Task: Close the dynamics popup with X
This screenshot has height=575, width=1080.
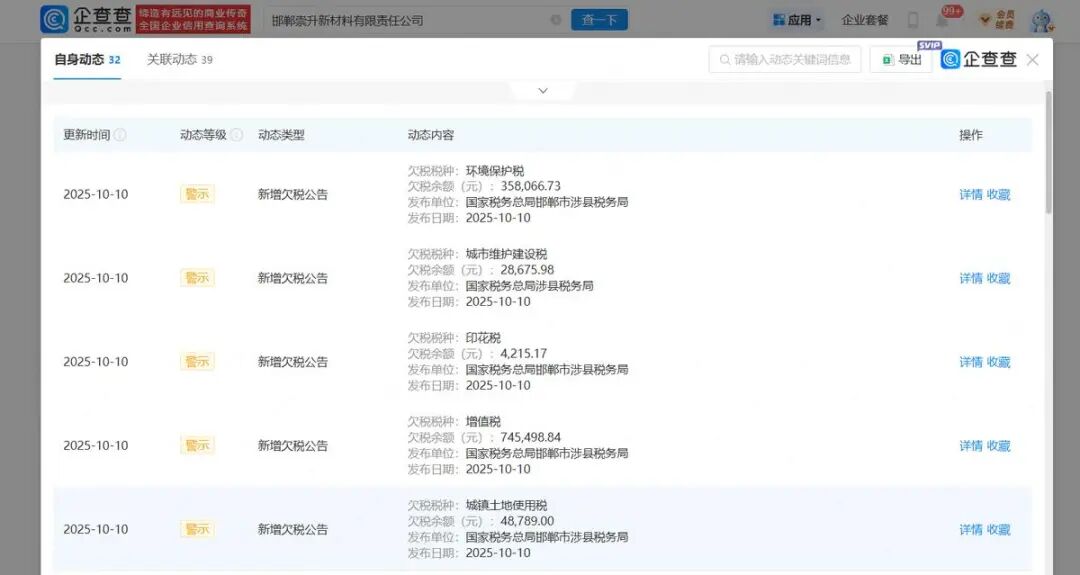Action: [1032, 60]
